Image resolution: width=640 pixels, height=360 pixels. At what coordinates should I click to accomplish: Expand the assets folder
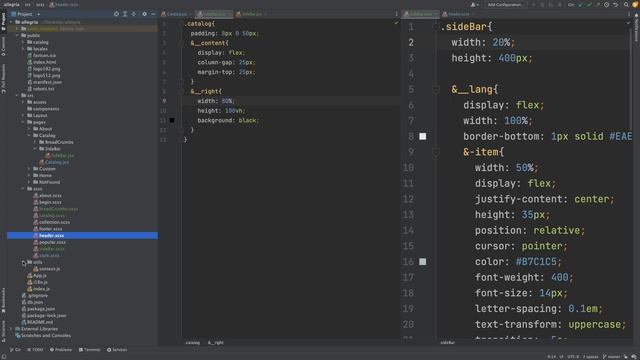pos(23,102)
